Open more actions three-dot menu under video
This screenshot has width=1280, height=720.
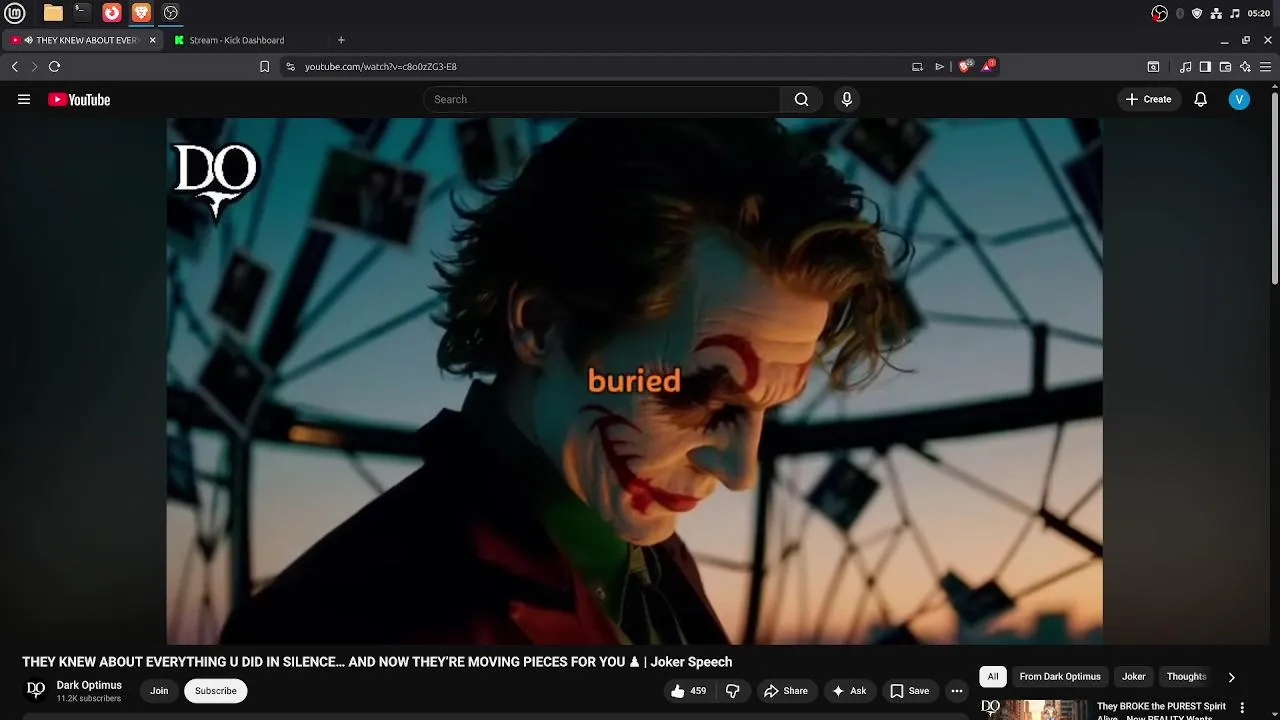click(957, 691)
